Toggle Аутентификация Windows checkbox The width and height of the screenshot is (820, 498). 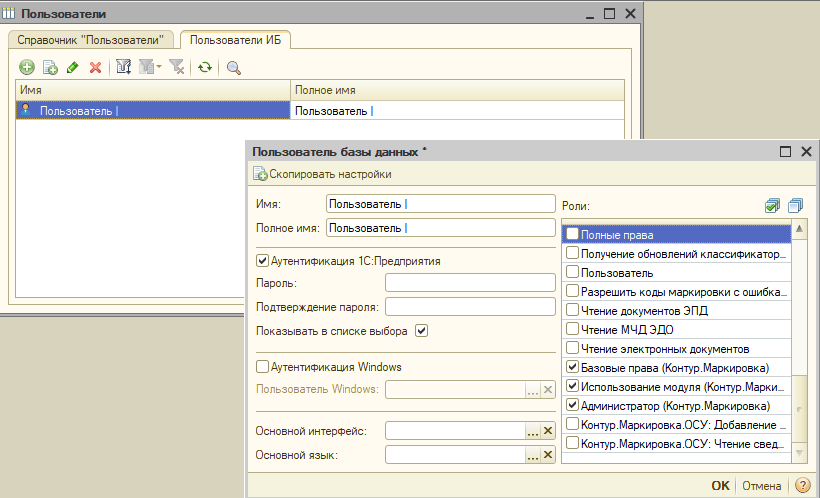pyautogui.click(x=263, y=367)
